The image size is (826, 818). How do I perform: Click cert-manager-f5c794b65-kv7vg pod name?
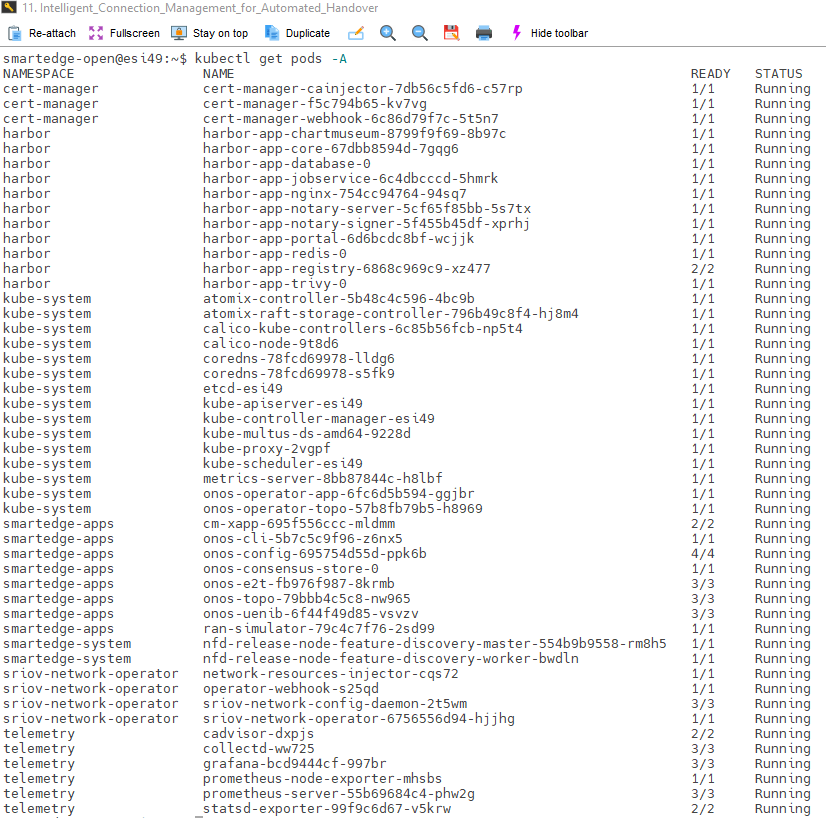pyautogui.click(x=315, y=104)
